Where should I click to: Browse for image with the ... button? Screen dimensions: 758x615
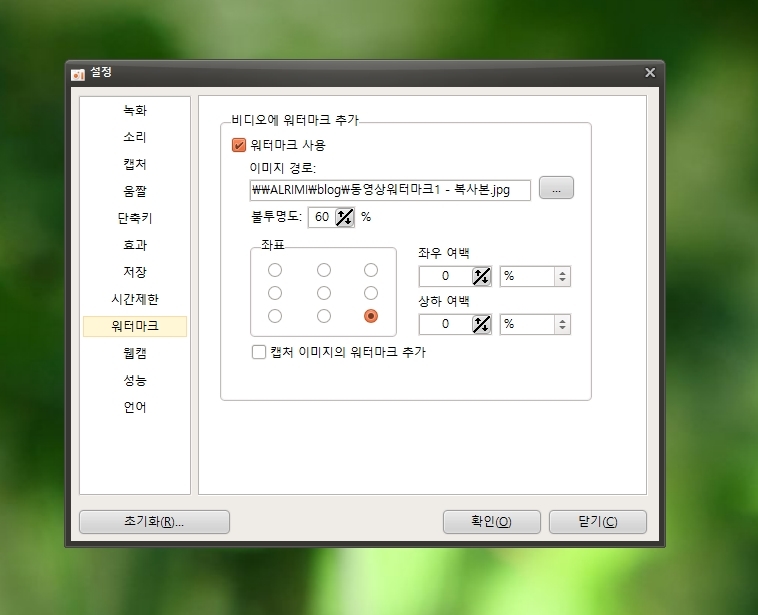[x=556, y=188]
